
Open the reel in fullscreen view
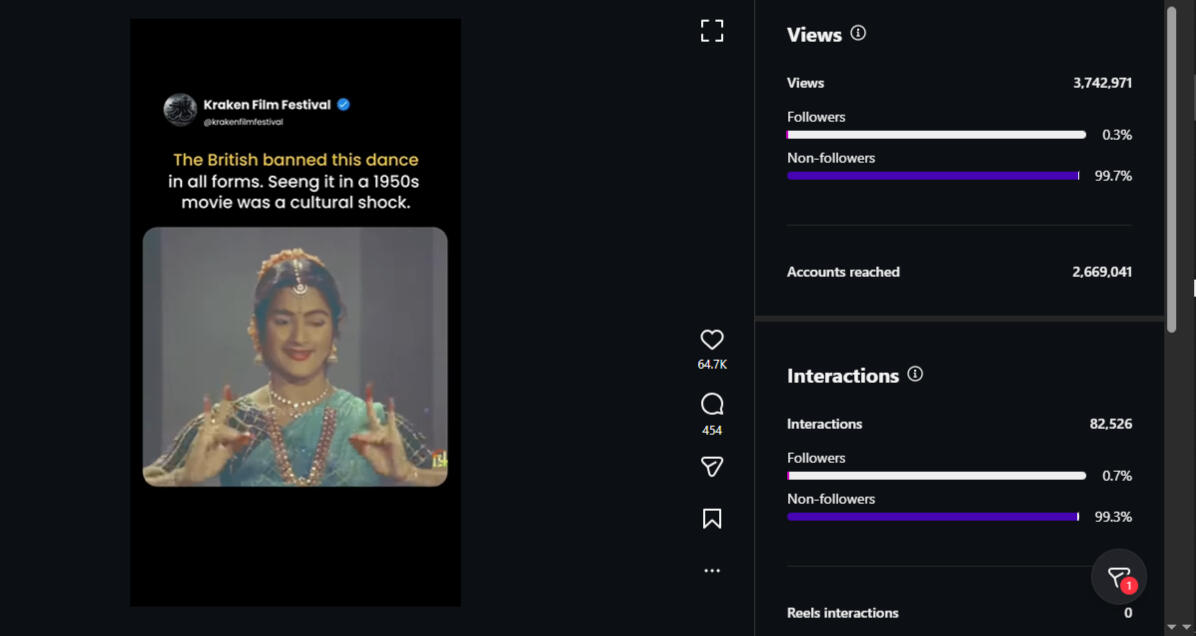coord(712,31)
